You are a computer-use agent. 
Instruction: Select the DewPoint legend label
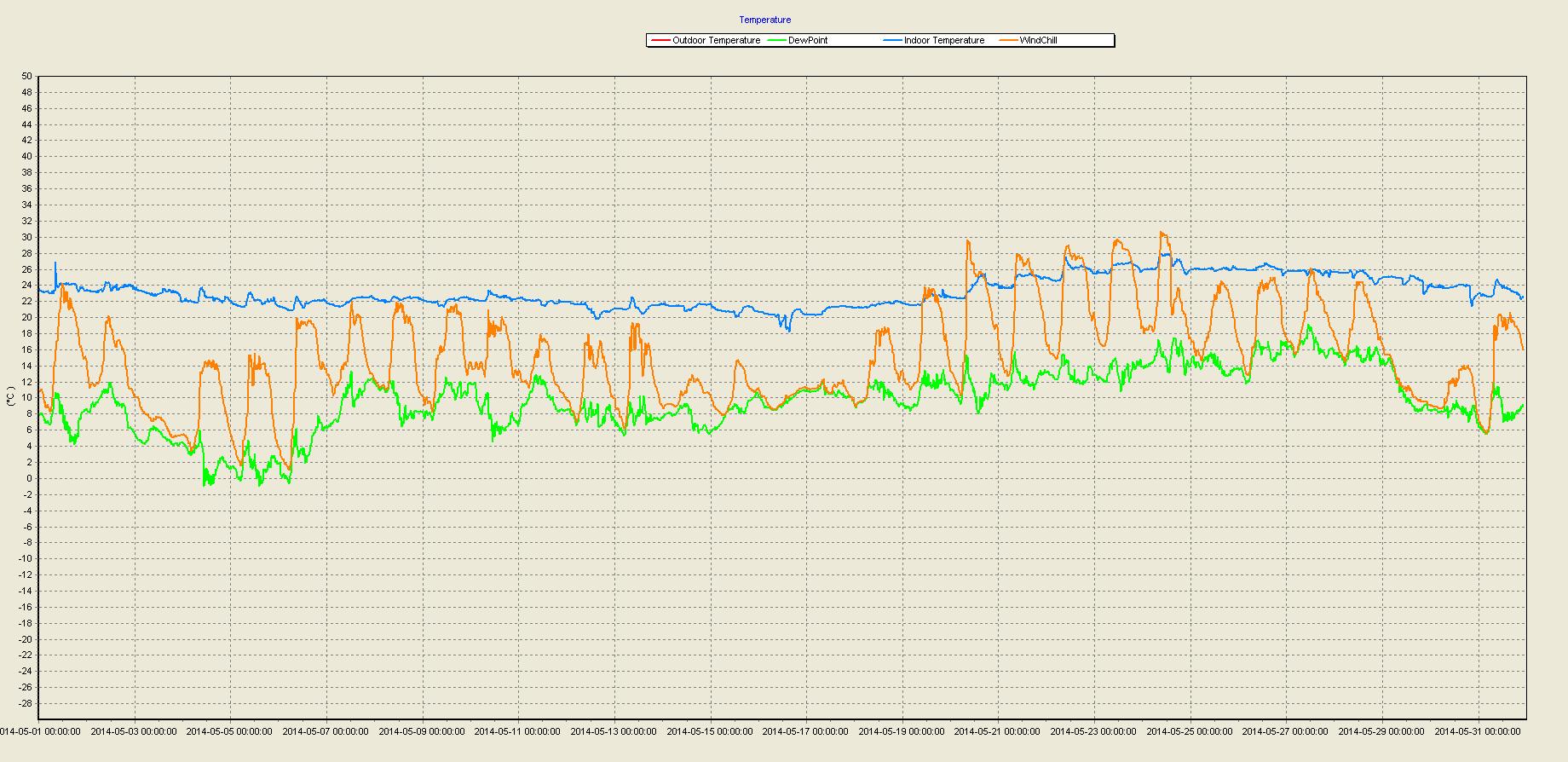click(808, 40)
